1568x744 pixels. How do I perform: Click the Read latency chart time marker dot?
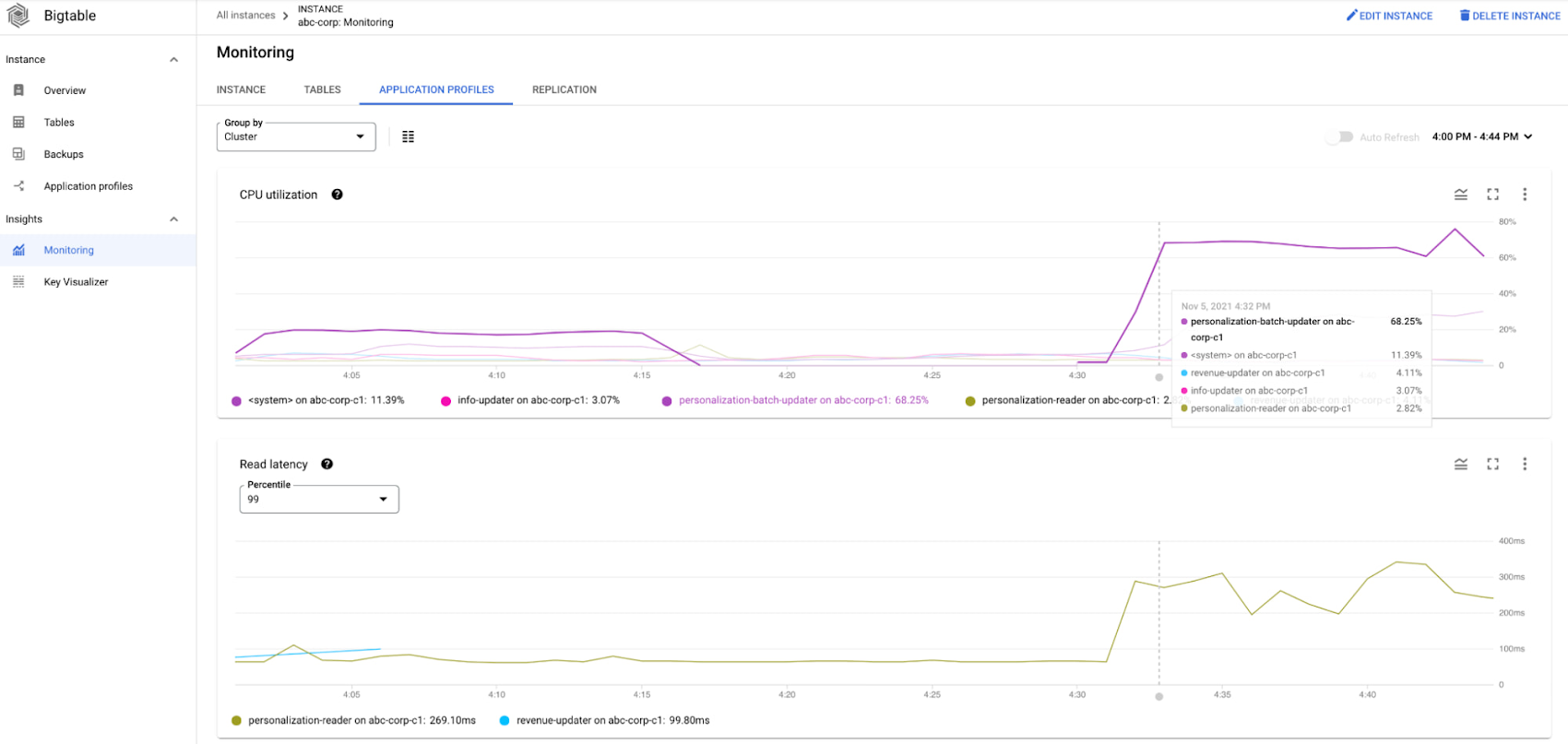(x=1159, y=696)
